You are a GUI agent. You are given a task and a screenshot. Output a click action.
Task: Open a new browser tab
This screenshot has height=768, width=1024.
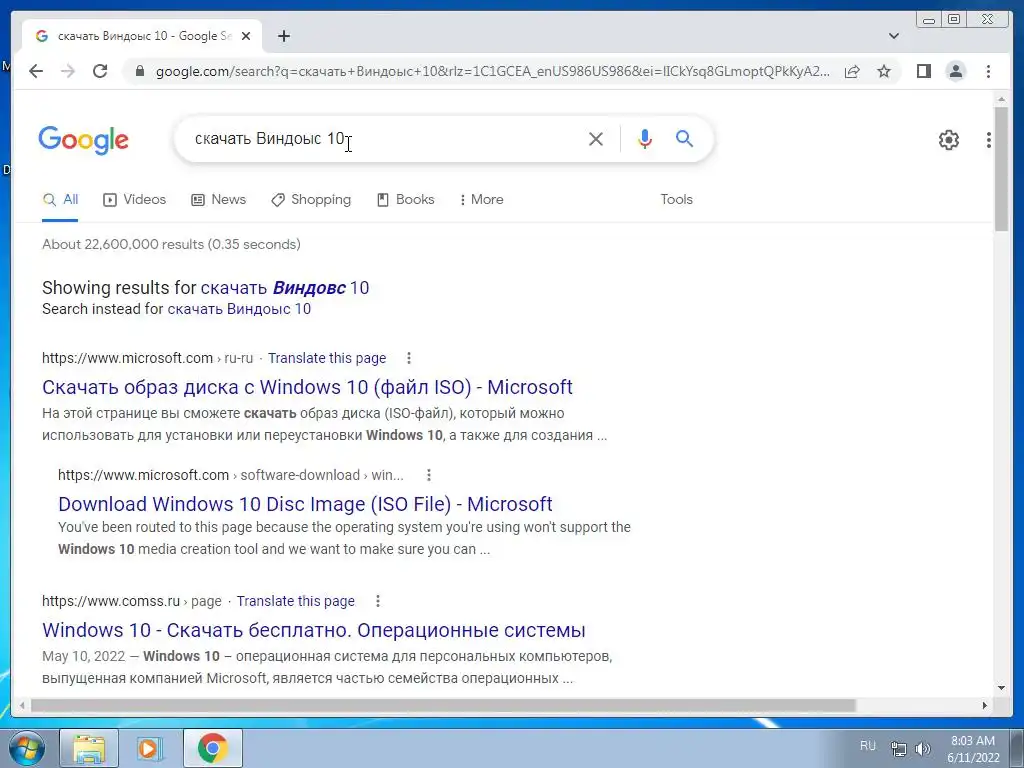tap(283, 37)
